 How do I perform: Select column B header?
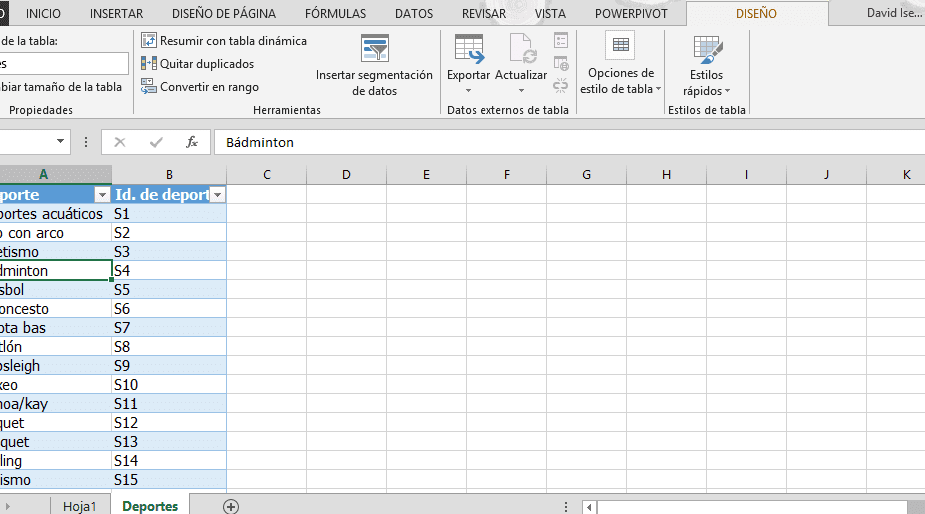(x=169, y=175)
